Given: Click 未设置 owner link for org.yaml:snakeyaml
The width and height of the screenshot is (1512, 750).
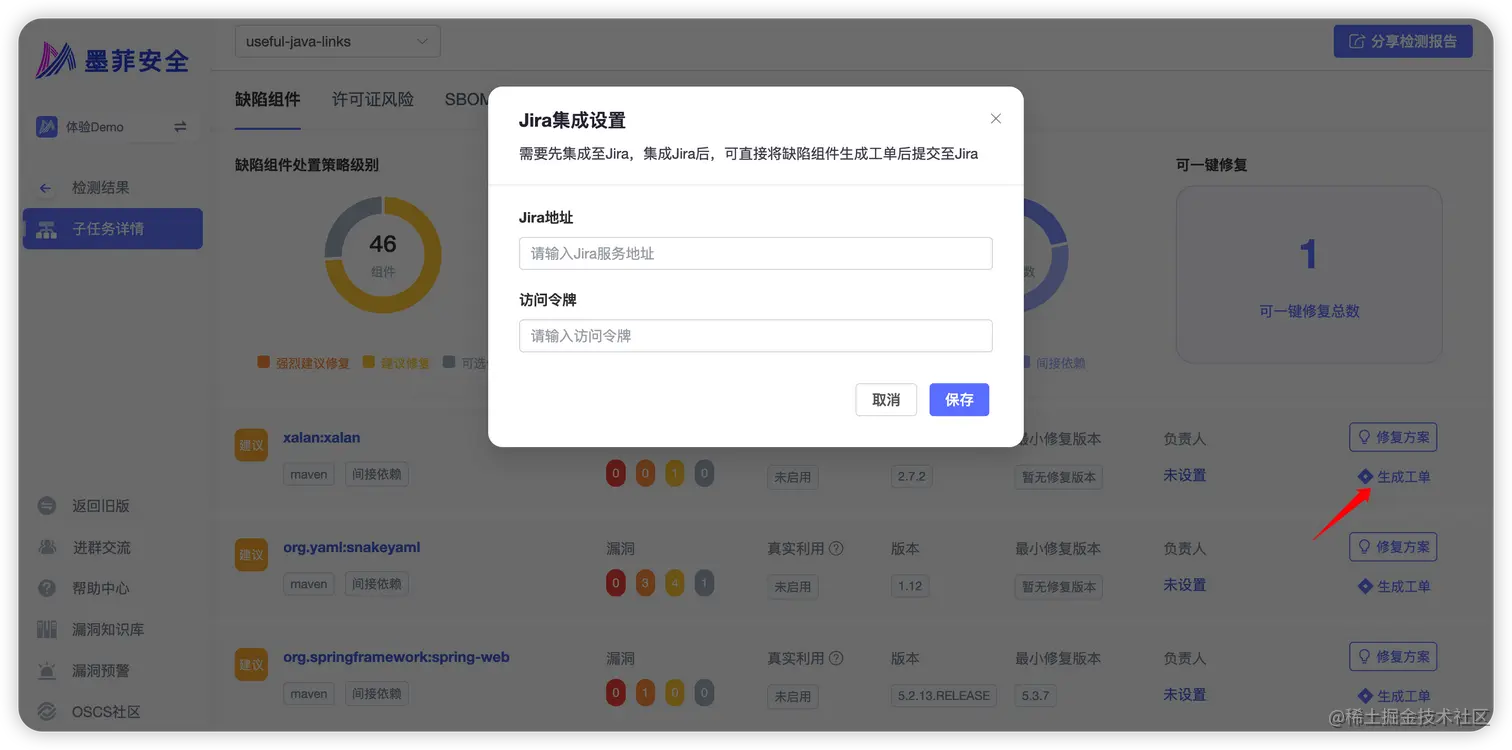Looking at the screenshot, I should point(1184,584).
